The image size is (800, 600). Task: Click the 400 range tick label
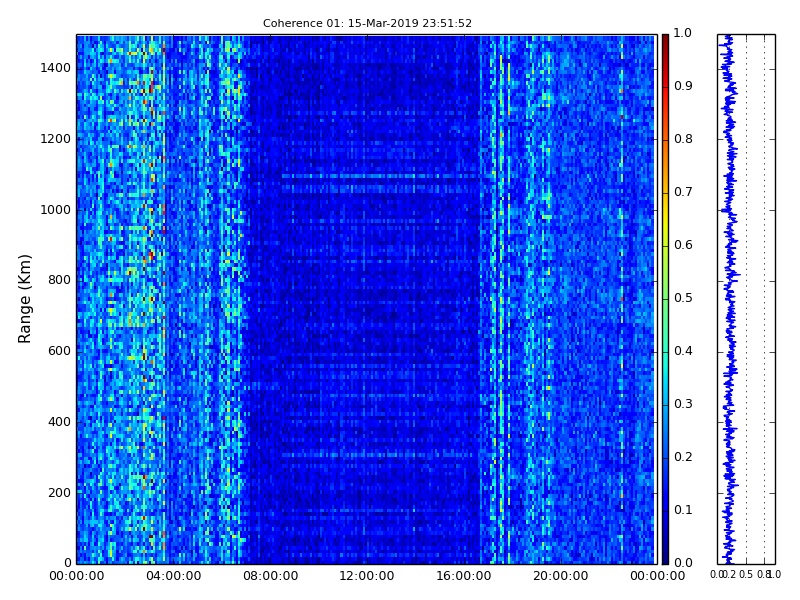tap(59, 422)
